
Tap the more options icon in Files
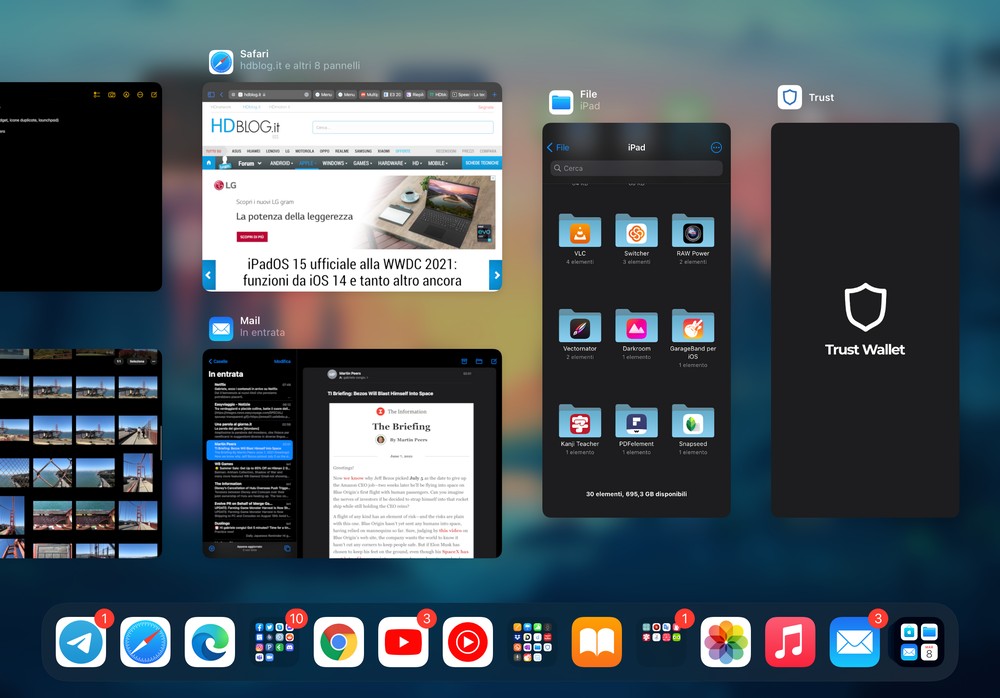(x=716, y=147)
